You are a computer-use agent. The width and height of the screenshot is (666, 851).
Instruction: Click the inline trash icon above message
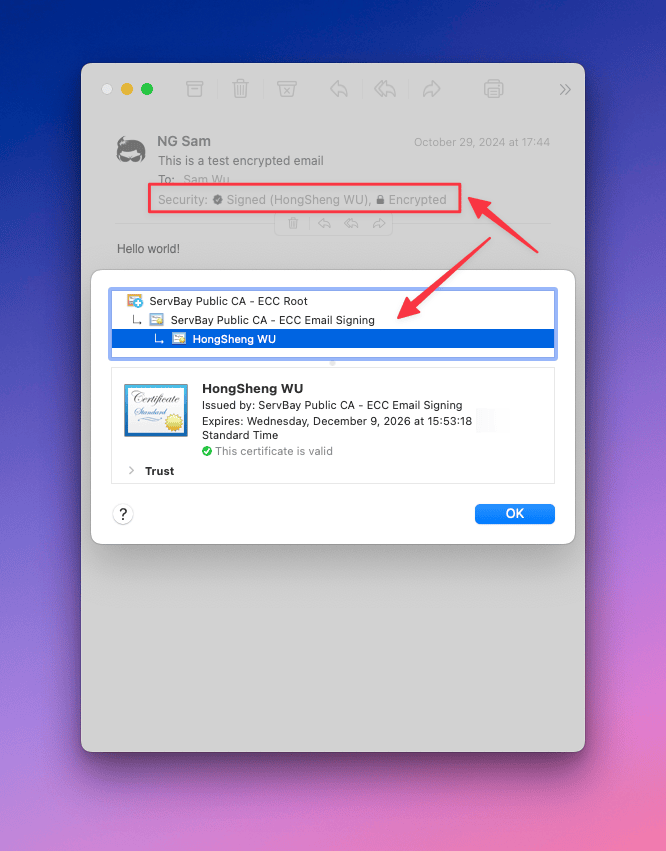coord(293,223)
